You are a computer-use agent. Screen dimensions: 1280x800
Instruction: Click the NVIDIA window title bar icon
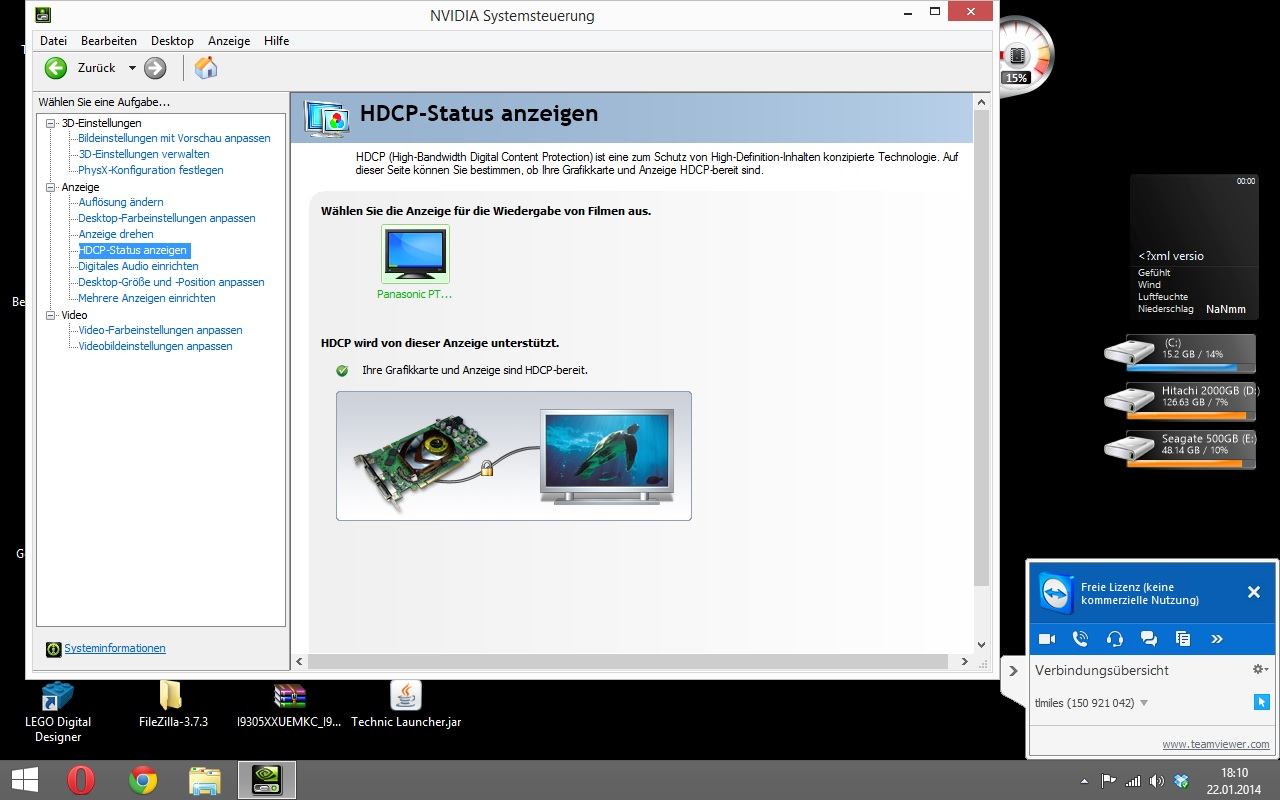(x=43, y=15)
